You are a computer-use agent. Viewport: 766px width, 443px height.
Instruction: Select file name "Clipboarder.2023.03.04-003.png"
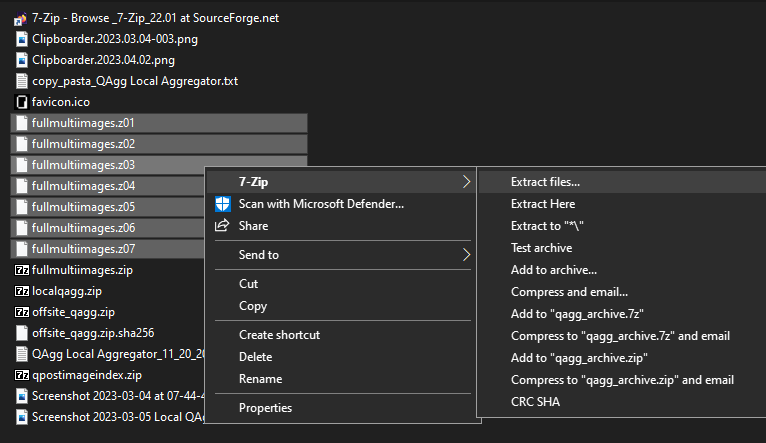[x=115, y=39]
